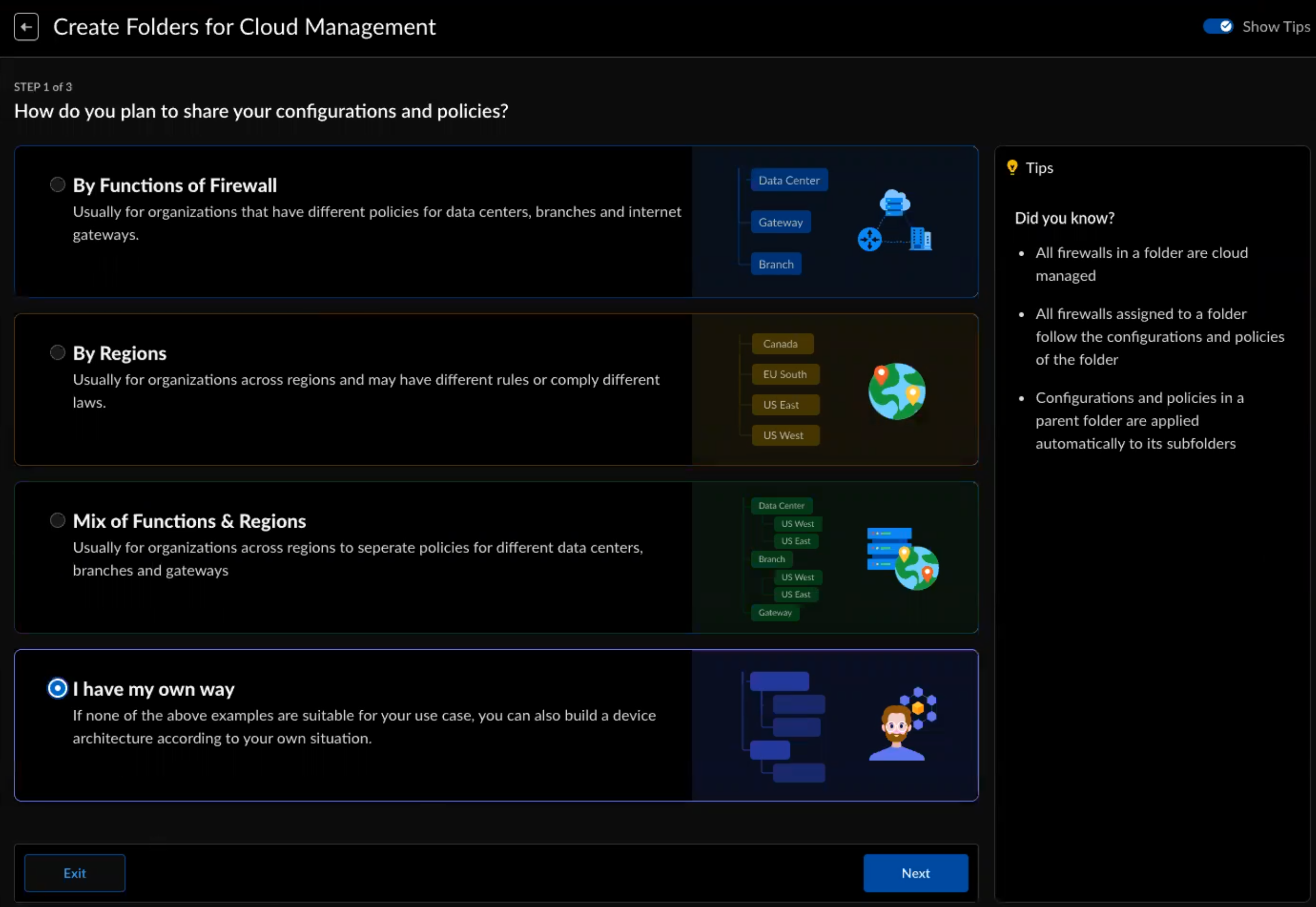Click the Tips lightbulb icon
This screenshot has width=1316, height=907.
pos(1012,168)
